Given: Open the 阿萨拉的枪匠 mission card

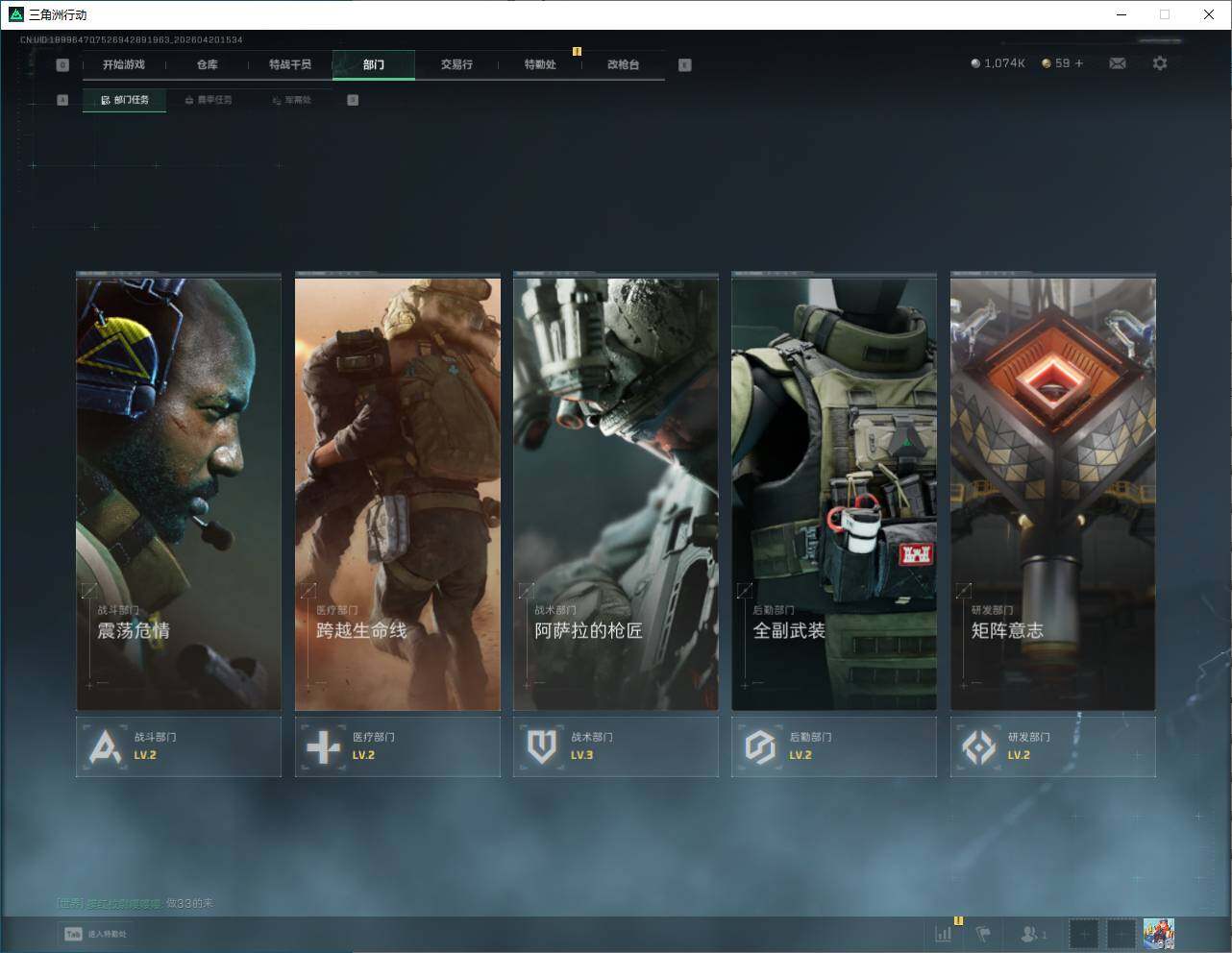Looking at the screenshot, I should [x=616, y=493].
